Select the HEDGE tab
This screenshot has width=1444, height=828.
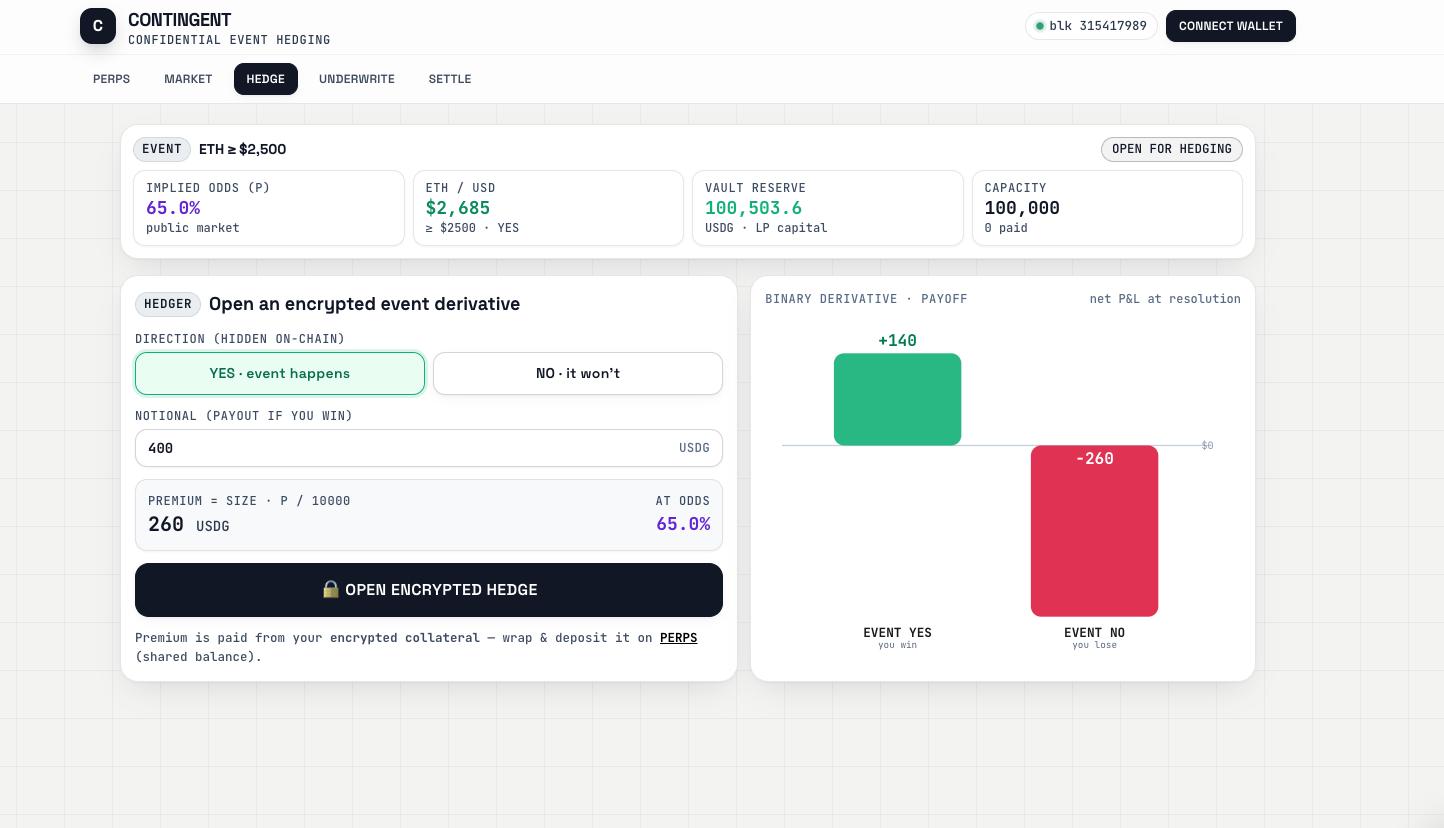pos(266,79)
